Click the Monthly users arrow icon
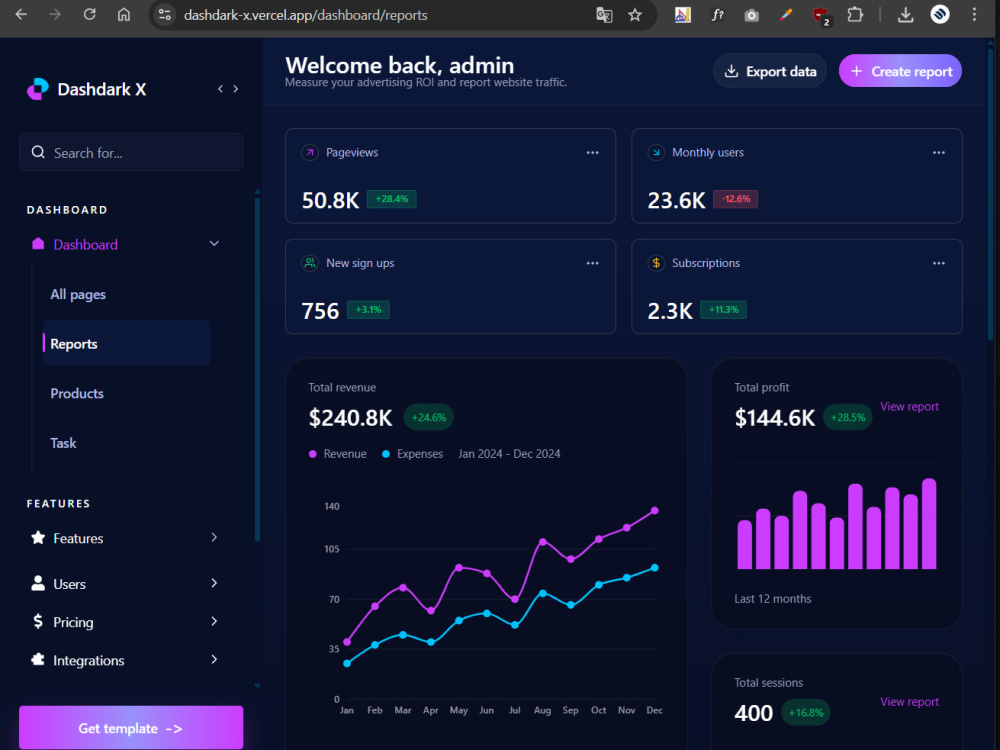1000x750 pixels. point(656,152)
